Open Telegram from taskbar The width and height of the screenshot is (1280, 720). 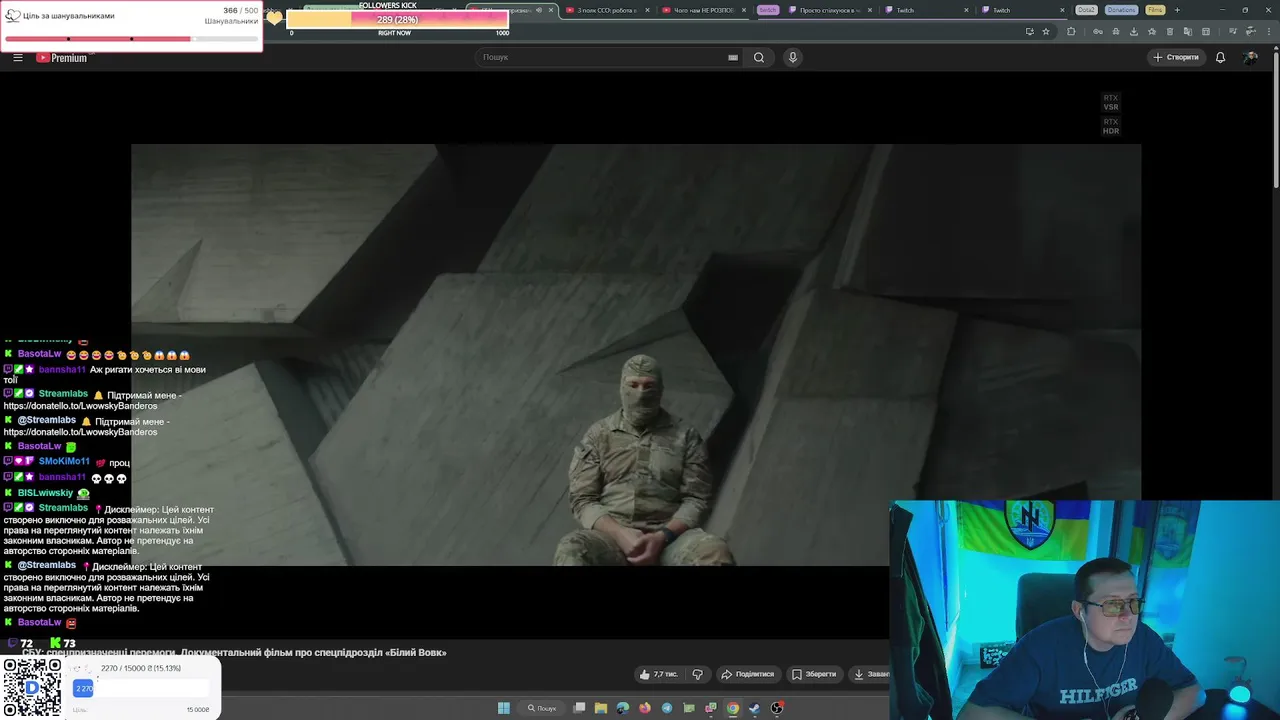[x=667, y=708]
